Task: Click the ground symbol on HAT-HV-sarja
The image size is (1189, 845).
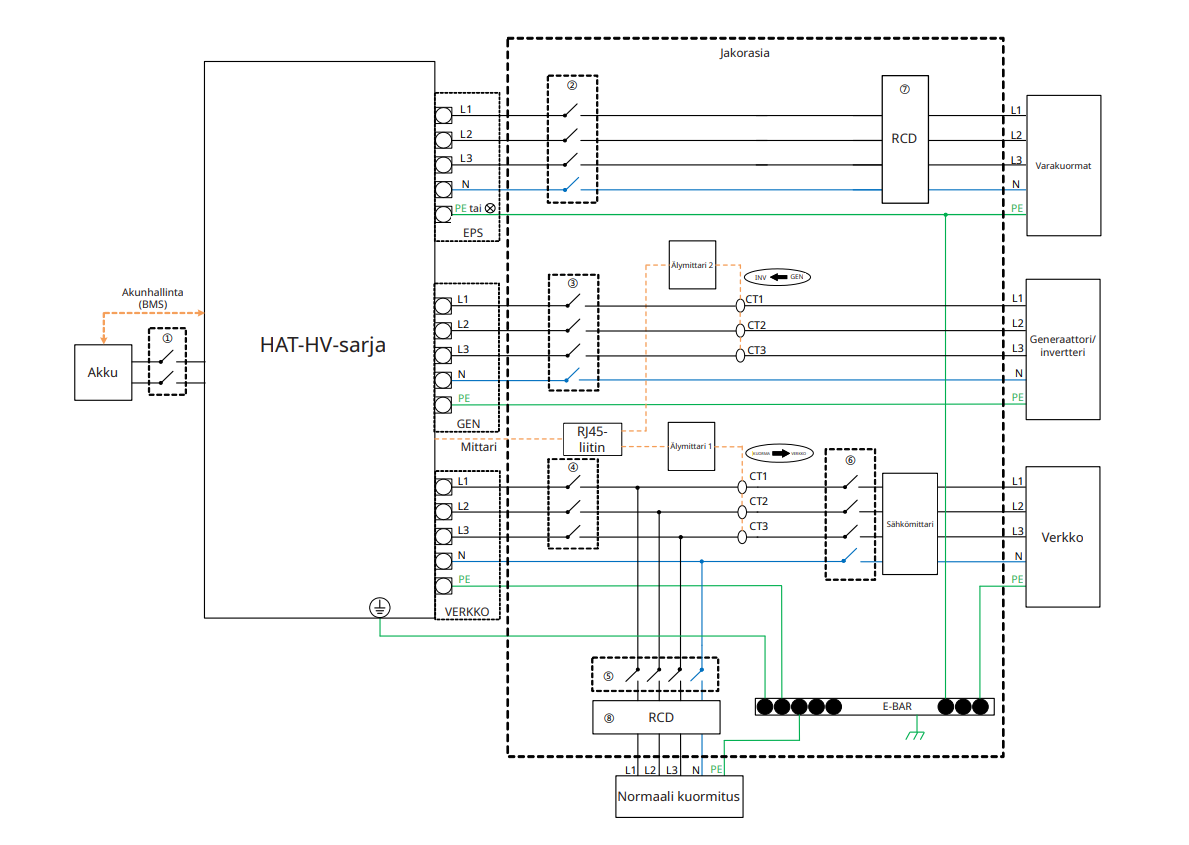Action: (380, 608)
